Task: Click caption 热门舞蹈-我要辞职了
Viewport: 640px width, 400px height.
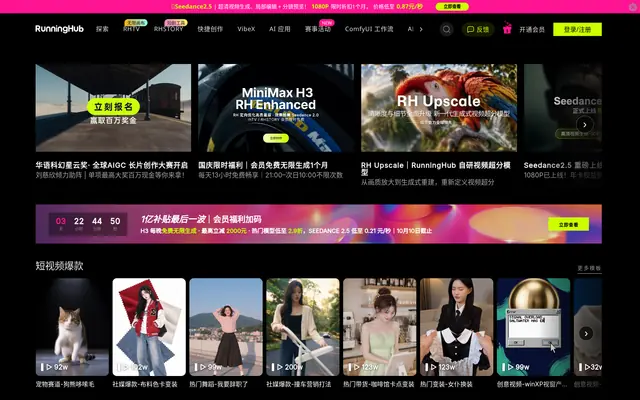Action: pyautogui.click(x=218, y=384)
